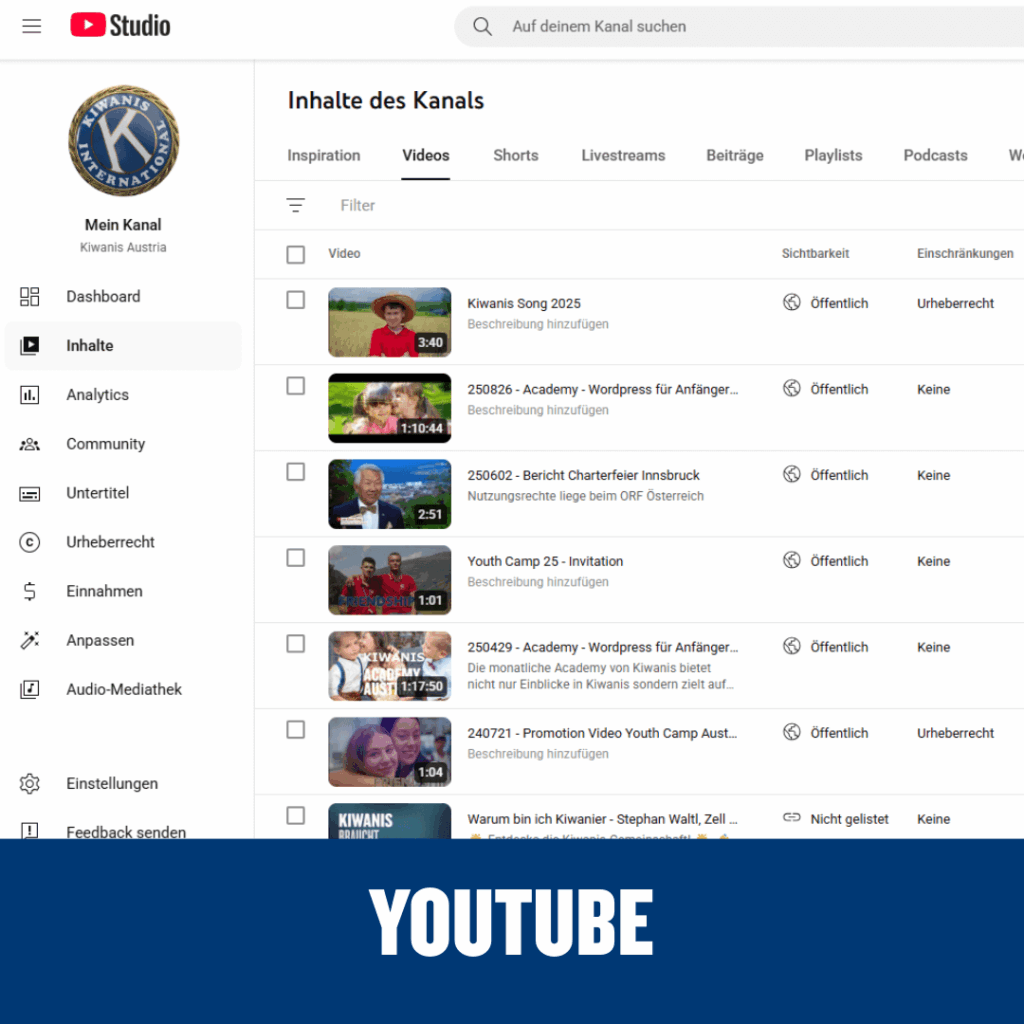This screenshot has height=1024, width=1024.
Task: Open the filter list icon
Action: pyautogui.click(x=296, y=205)
